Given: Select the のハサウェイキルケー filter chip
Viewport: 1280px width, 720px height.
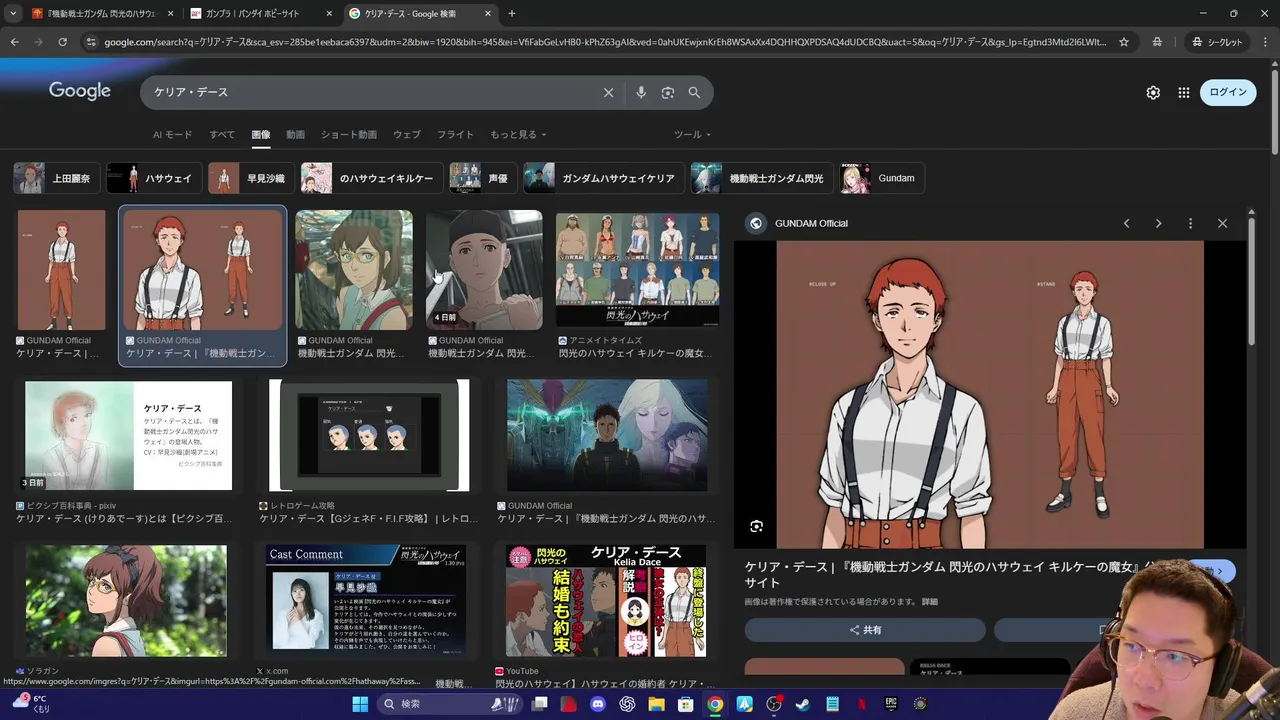Looking at the screenshot, I should tap(372, 178).
